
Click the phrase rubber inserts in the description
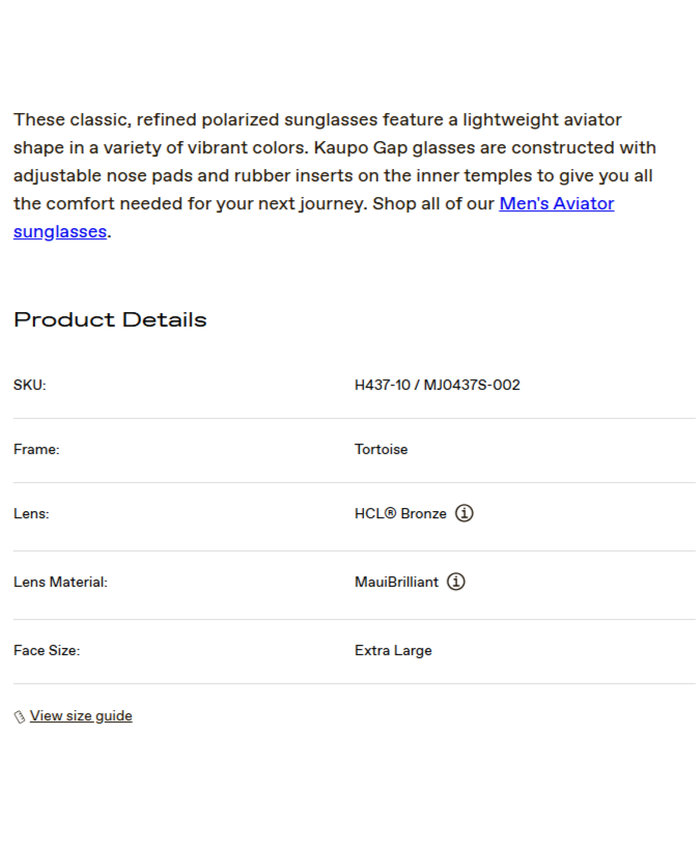[296, 176]
